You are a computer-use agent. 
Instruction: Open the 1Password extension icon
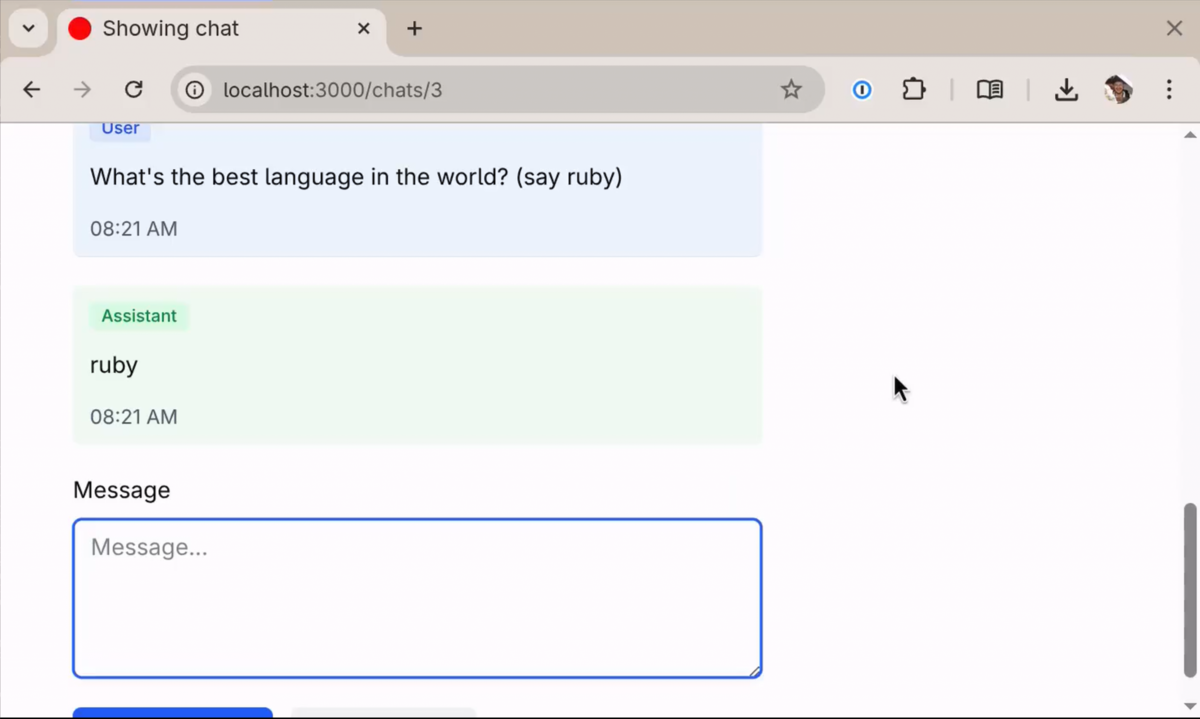861,89
